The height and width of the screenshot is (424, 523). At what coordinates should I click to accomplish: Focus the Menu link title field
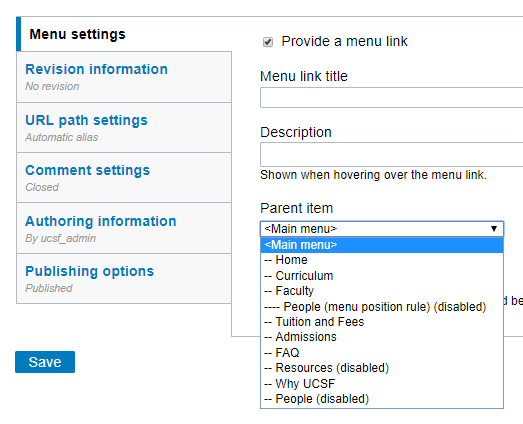click(x=392, y=98)
